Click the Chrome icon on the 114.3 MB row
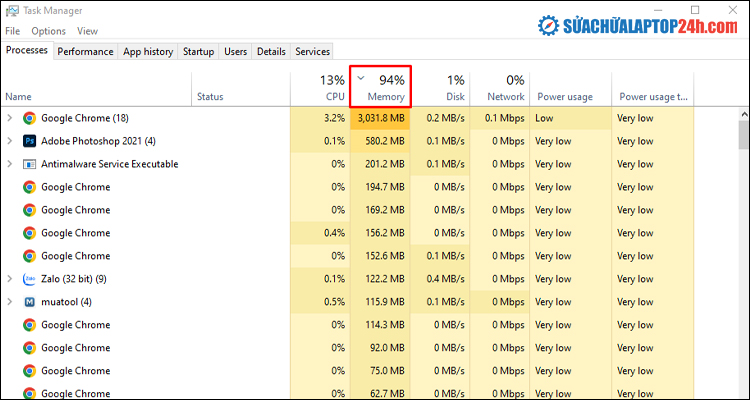This screenshot has width=750, height=400. (30, 325)
